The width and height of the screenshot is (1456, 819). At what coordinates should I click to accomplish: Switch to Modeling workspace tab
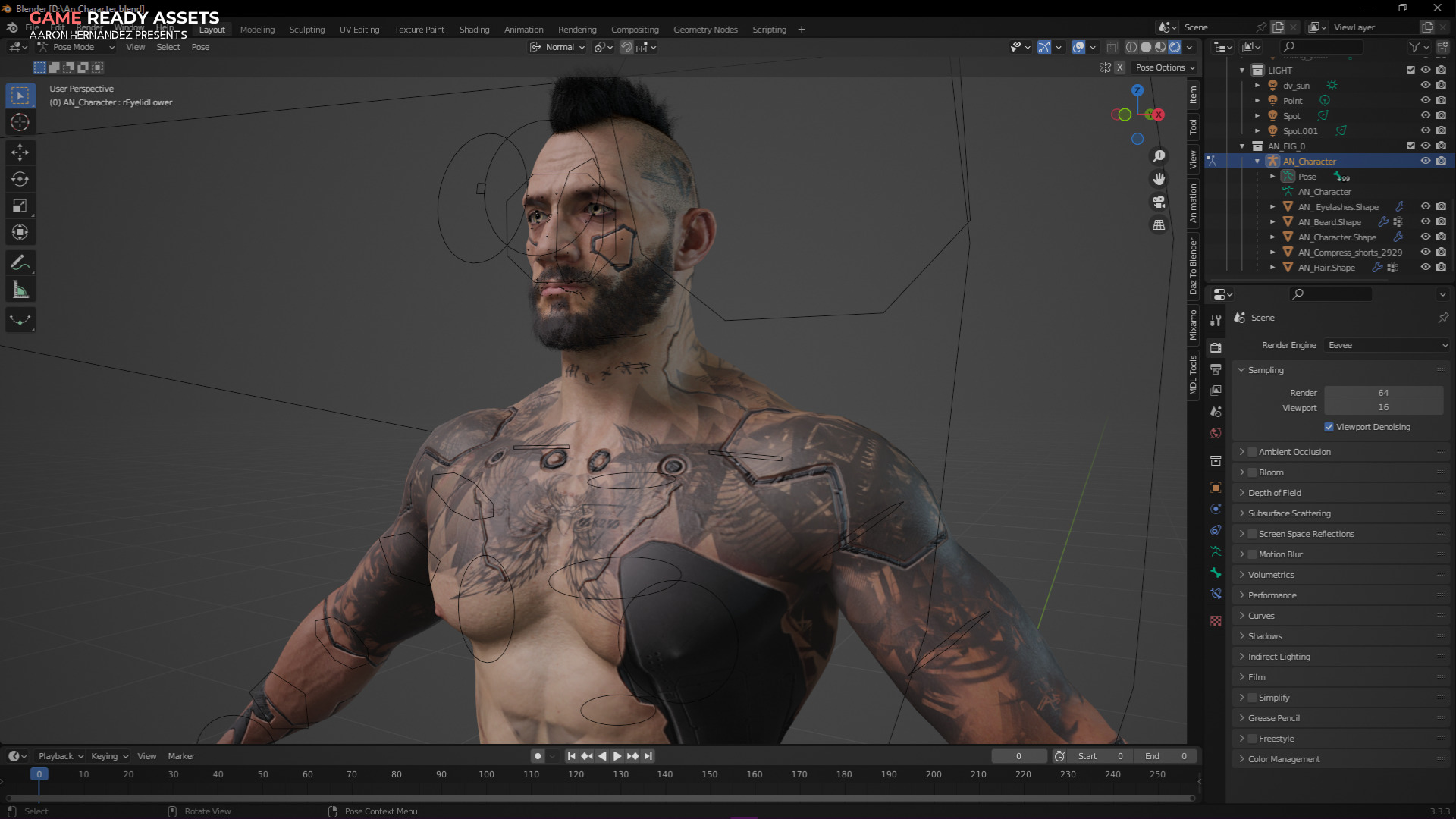tap(257, 30)
